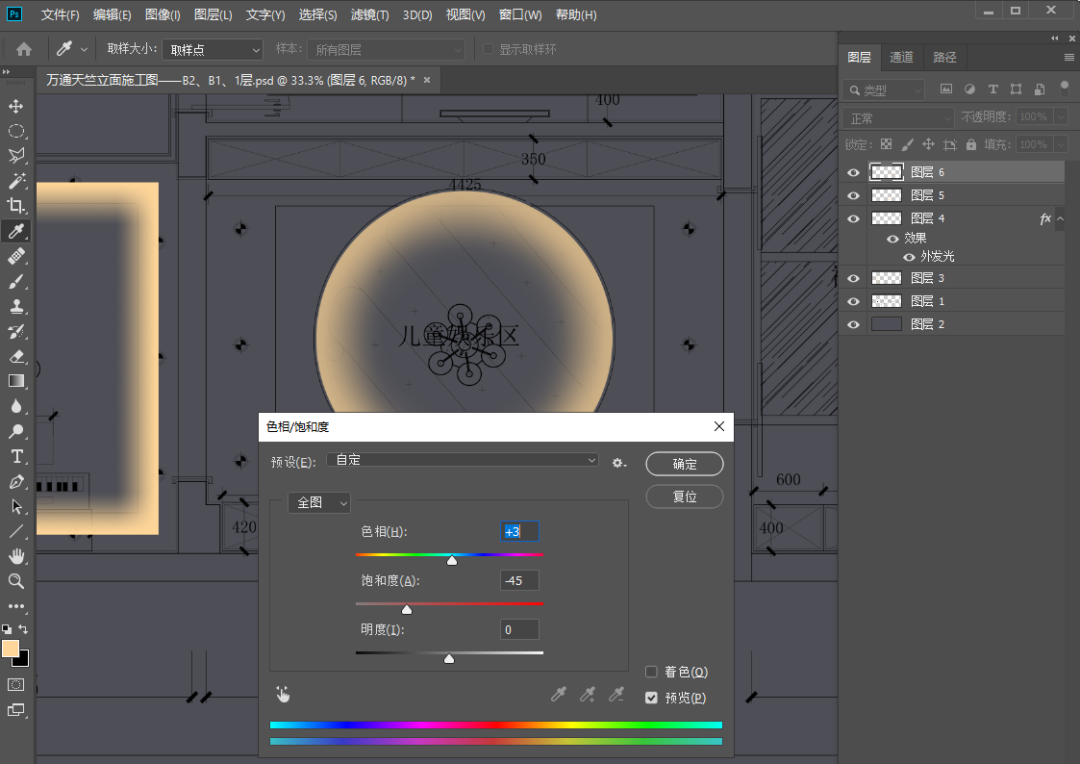The image size is (1080, 764).
Task: Toggle Quick Mask mode
Action: pyautogui.click(x=16, y=684)
